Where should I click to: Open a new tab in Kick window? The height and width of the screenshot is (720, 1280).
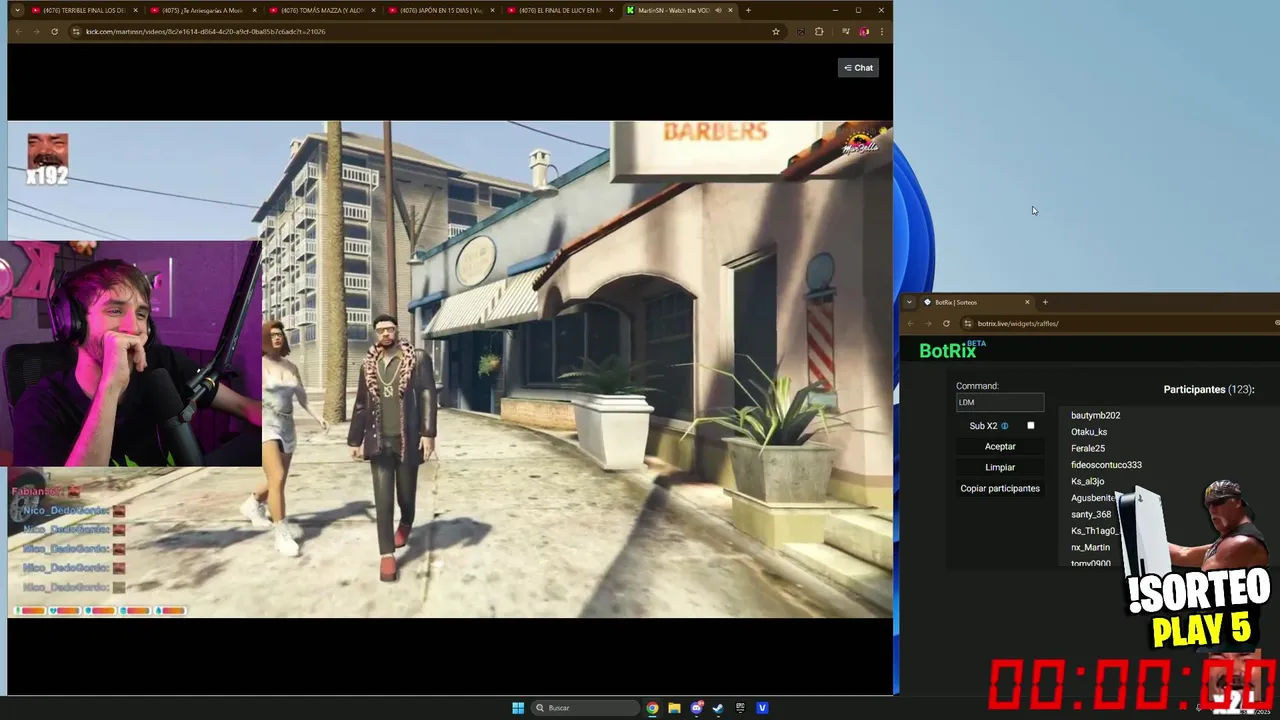(748, 10)
